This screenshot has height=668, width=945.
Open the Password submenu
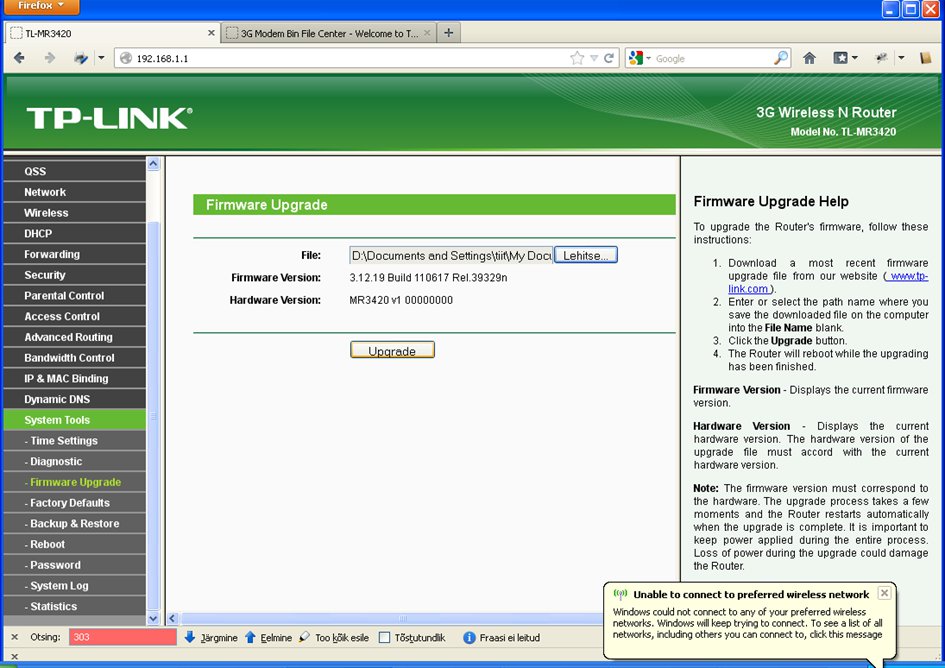tap(75, 565)
